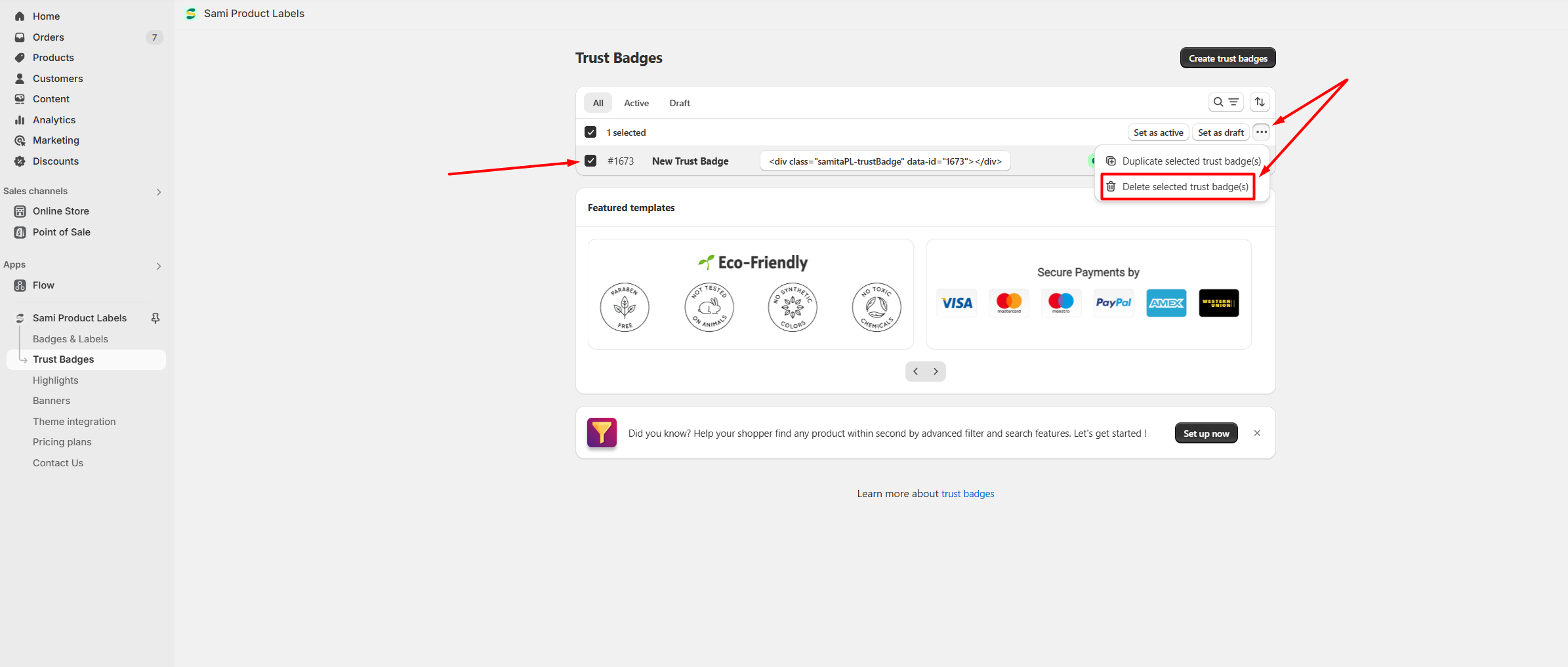Click the Flow app icon

click(x=20, y=285)
